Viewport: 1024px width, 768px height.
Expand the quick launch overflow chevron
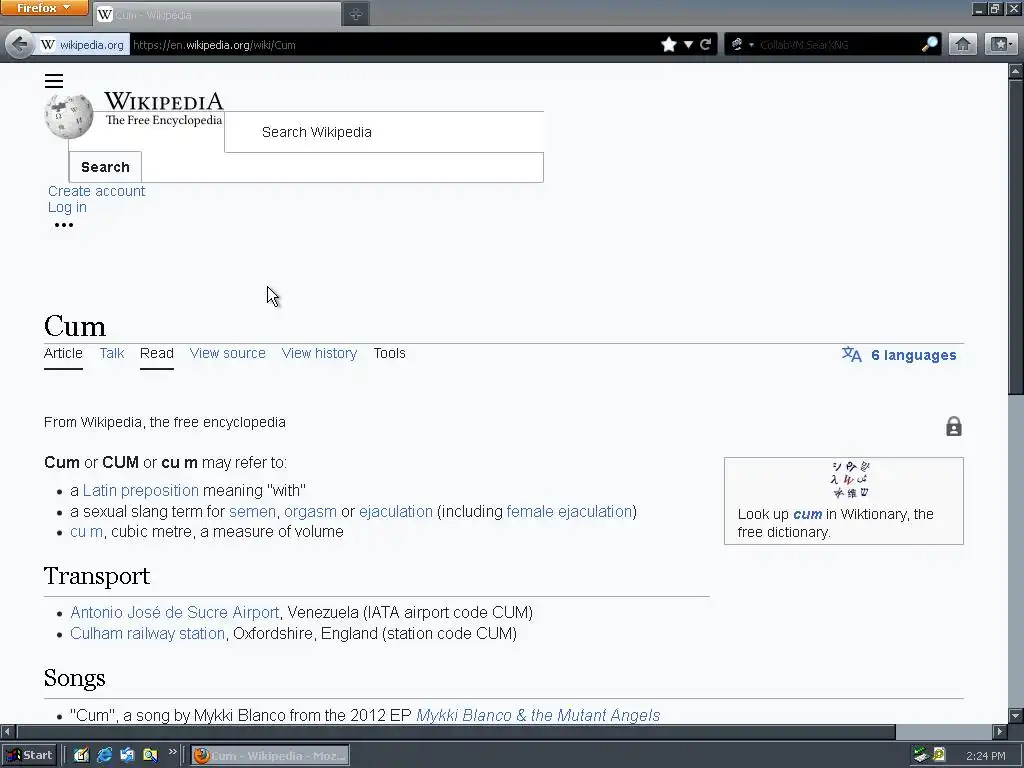coord(172,752)
